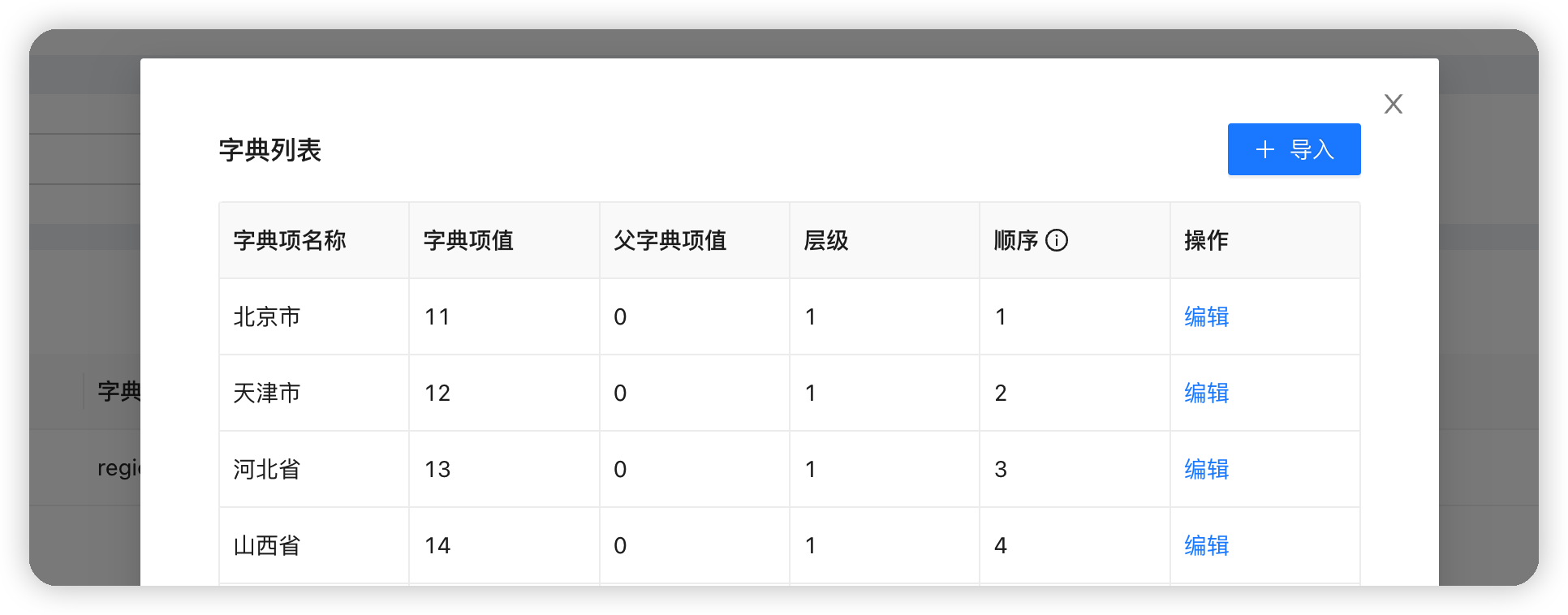
Task: Click the 导入 import button
Action: tap(1294, 149)
